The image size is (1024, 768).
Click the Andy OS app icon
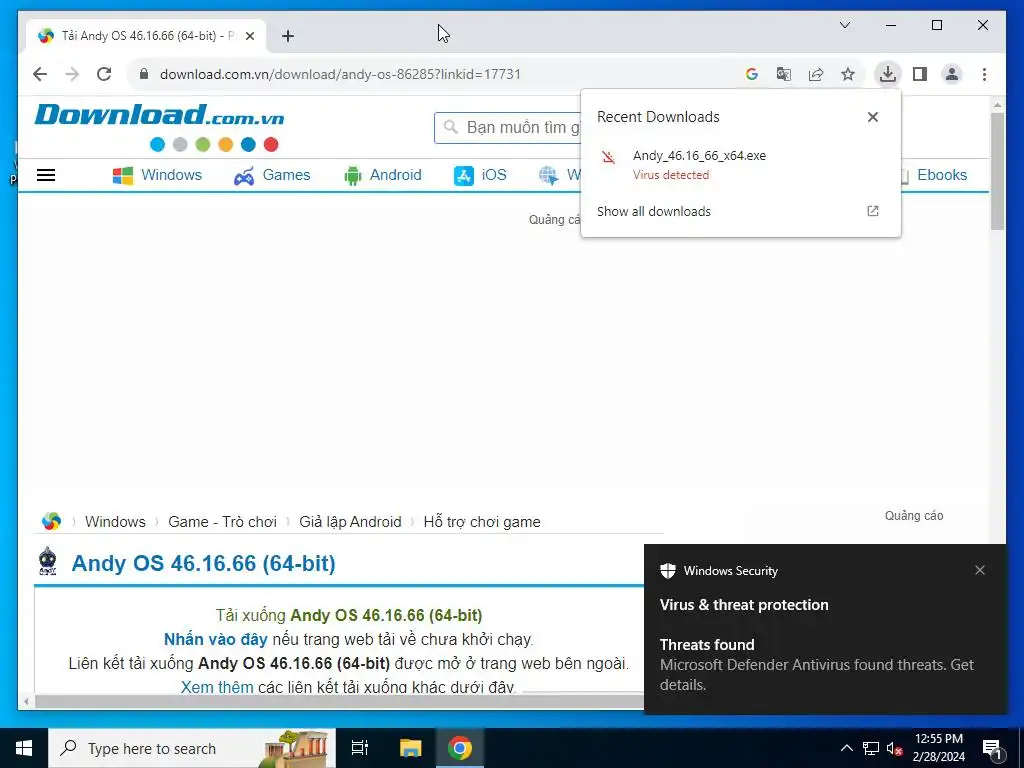(48, 562)
